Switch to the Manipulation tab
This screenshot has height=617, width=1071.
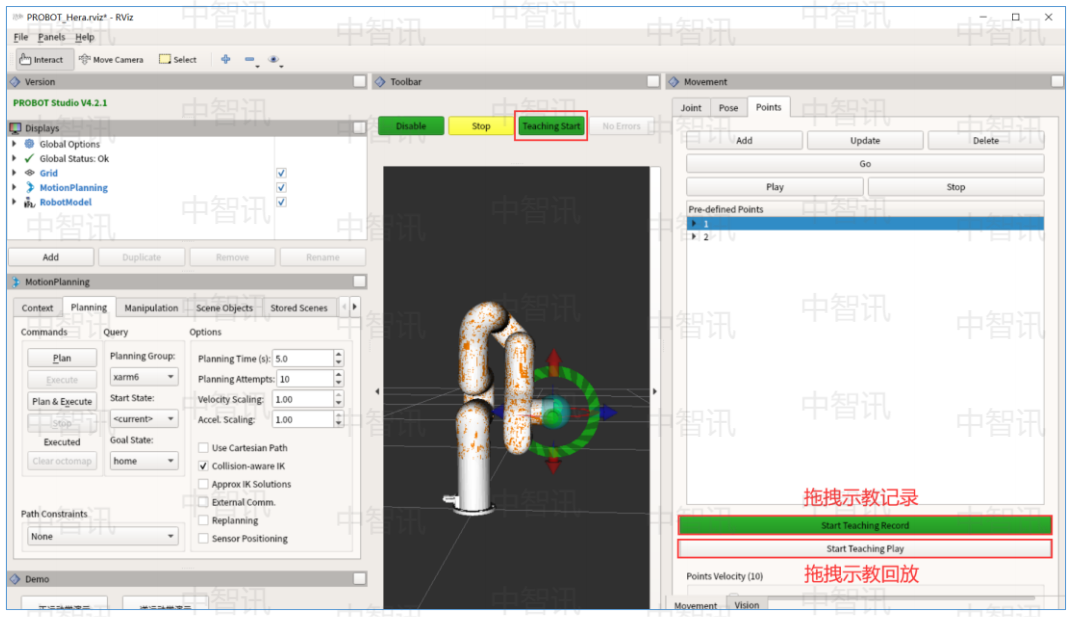click(151, 307)
